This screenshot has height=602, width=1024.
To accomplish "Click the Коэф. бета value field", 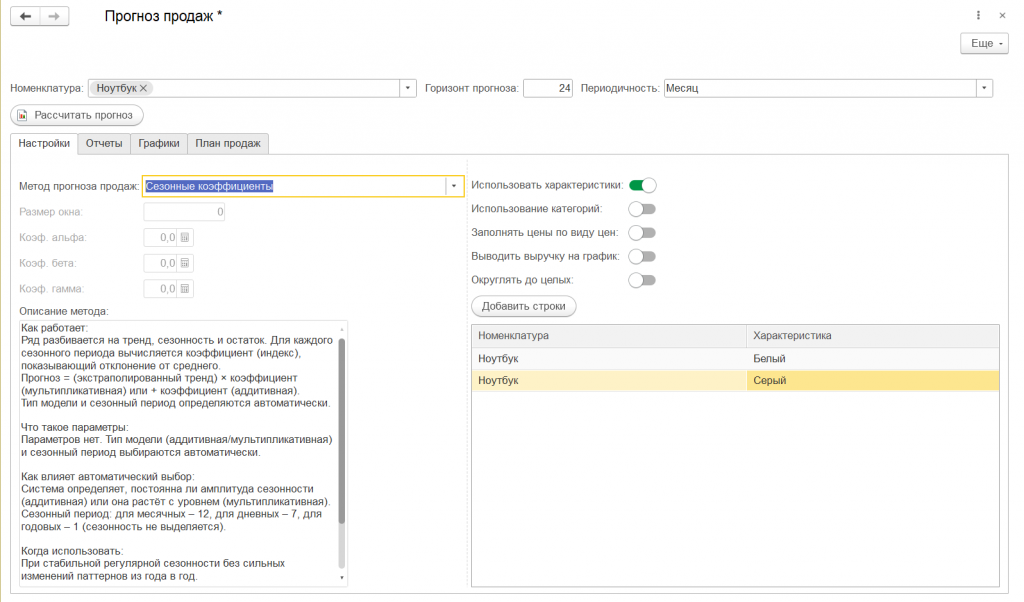I will point(161,263).
